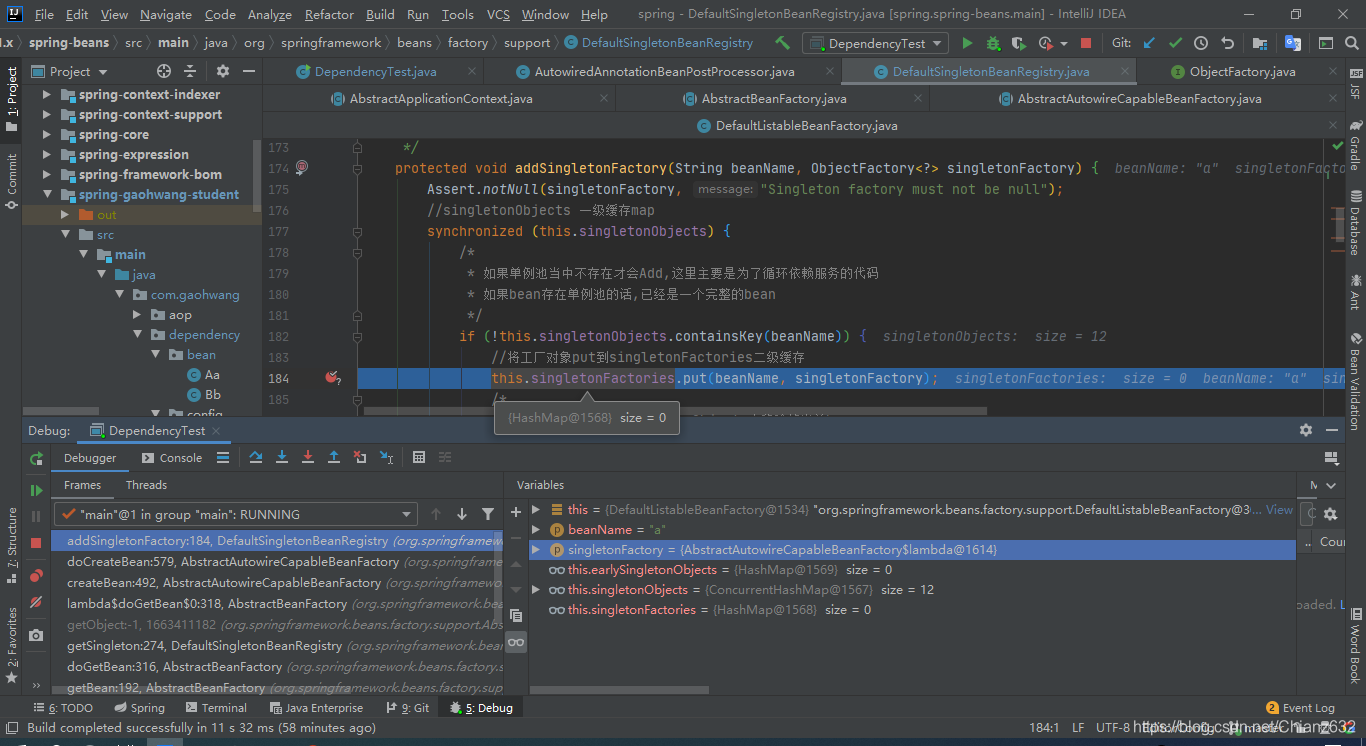Expand spring-core module in tree
The image size is (1366, 746).
pyautogui.click(x=46, y=134)
